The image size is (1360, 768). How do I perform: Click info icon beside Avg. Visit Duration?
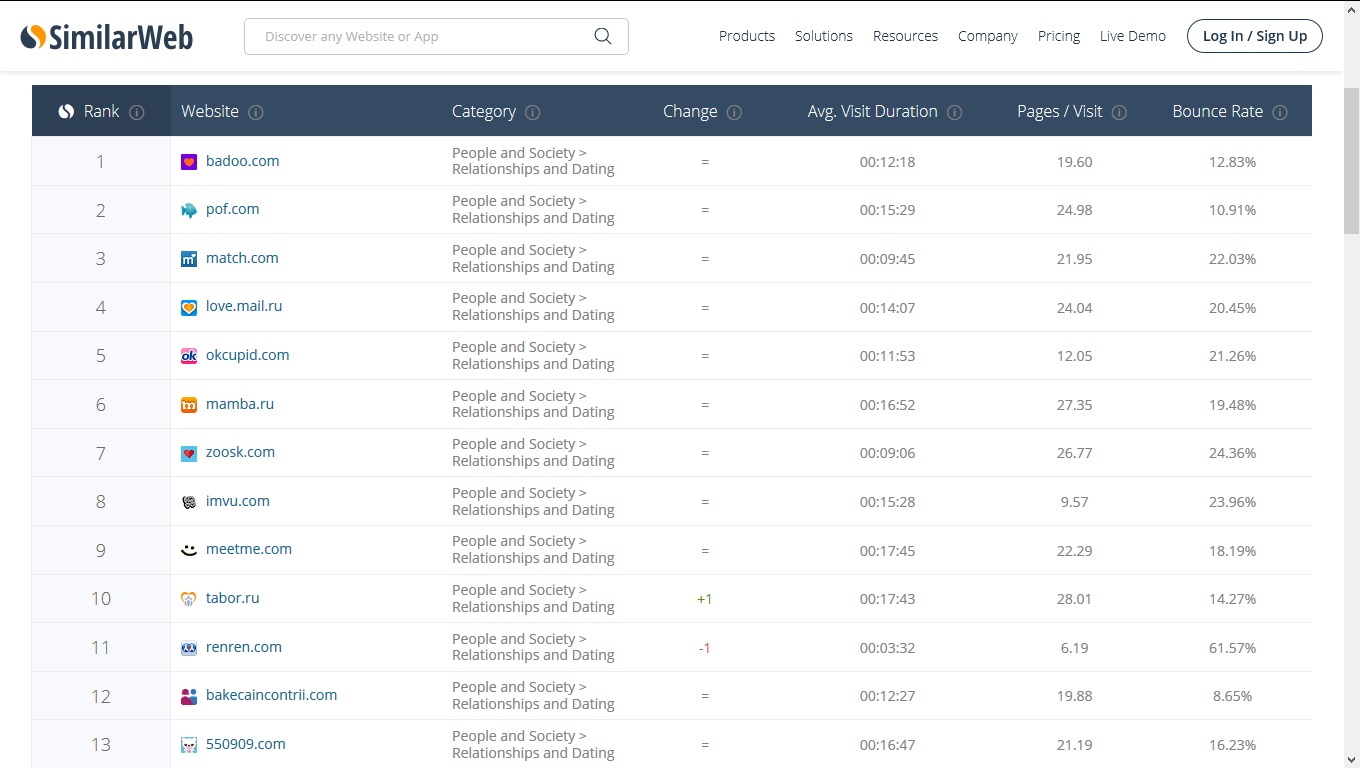click(955, 112)
